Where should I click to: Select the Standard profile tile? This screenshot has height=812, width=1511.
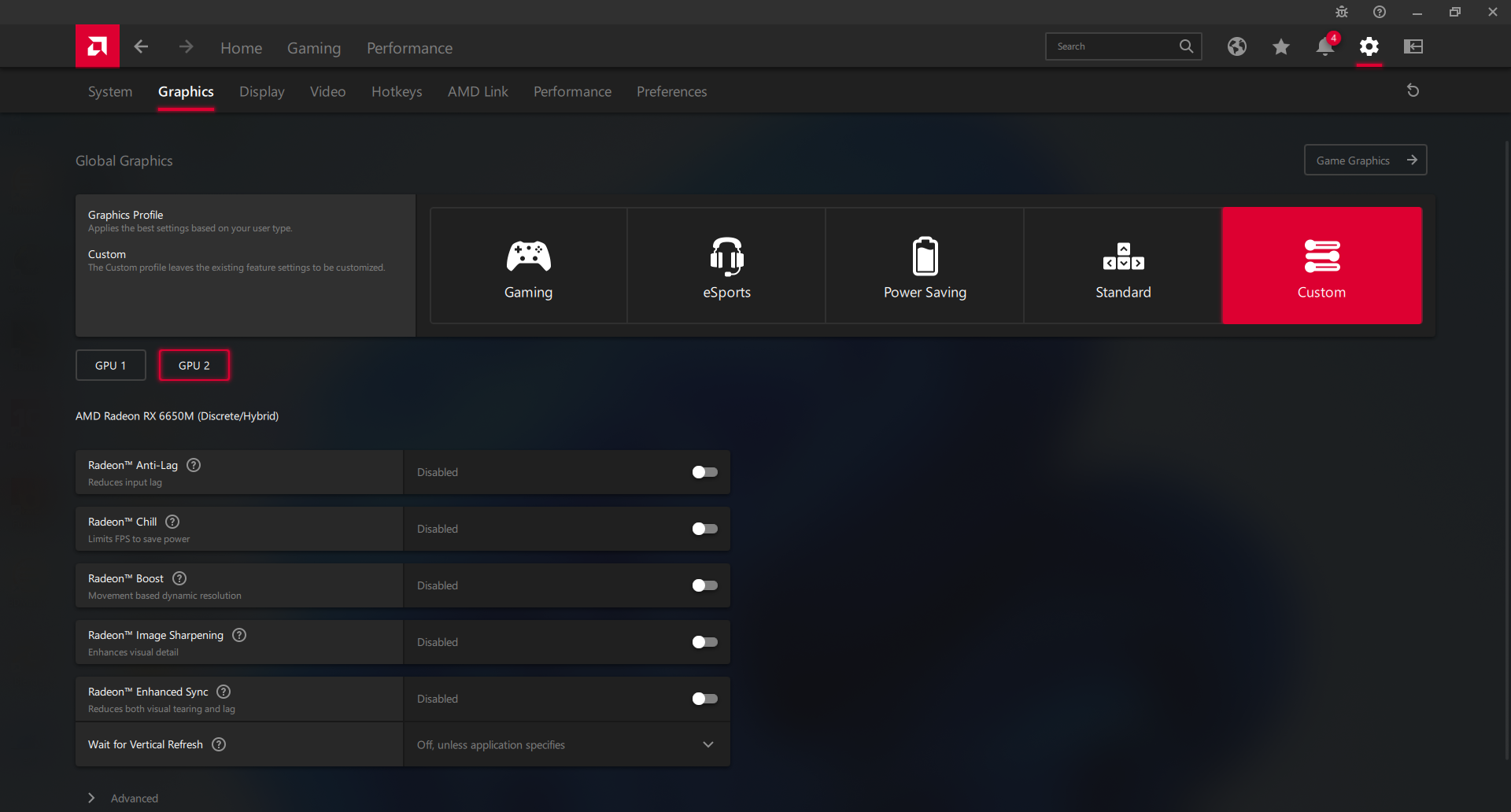[1123, 266]
